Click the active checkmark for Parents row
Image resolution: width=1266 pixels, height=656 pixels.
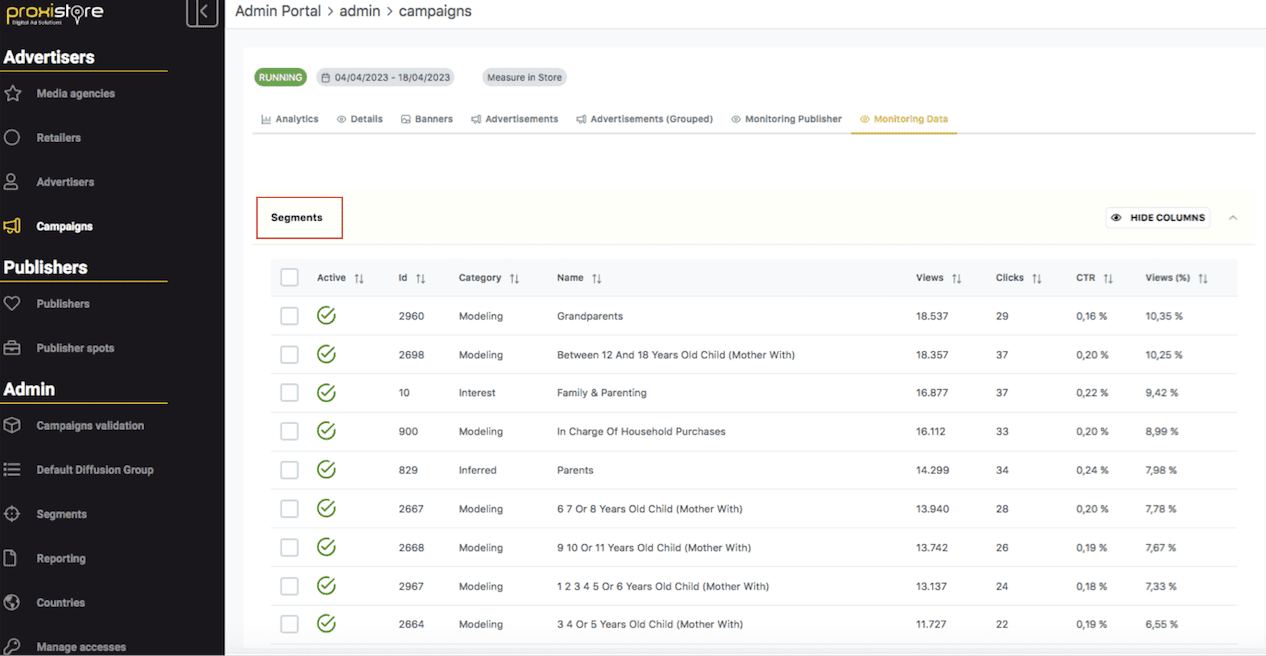pyautogui.click(x=326, y=470)
